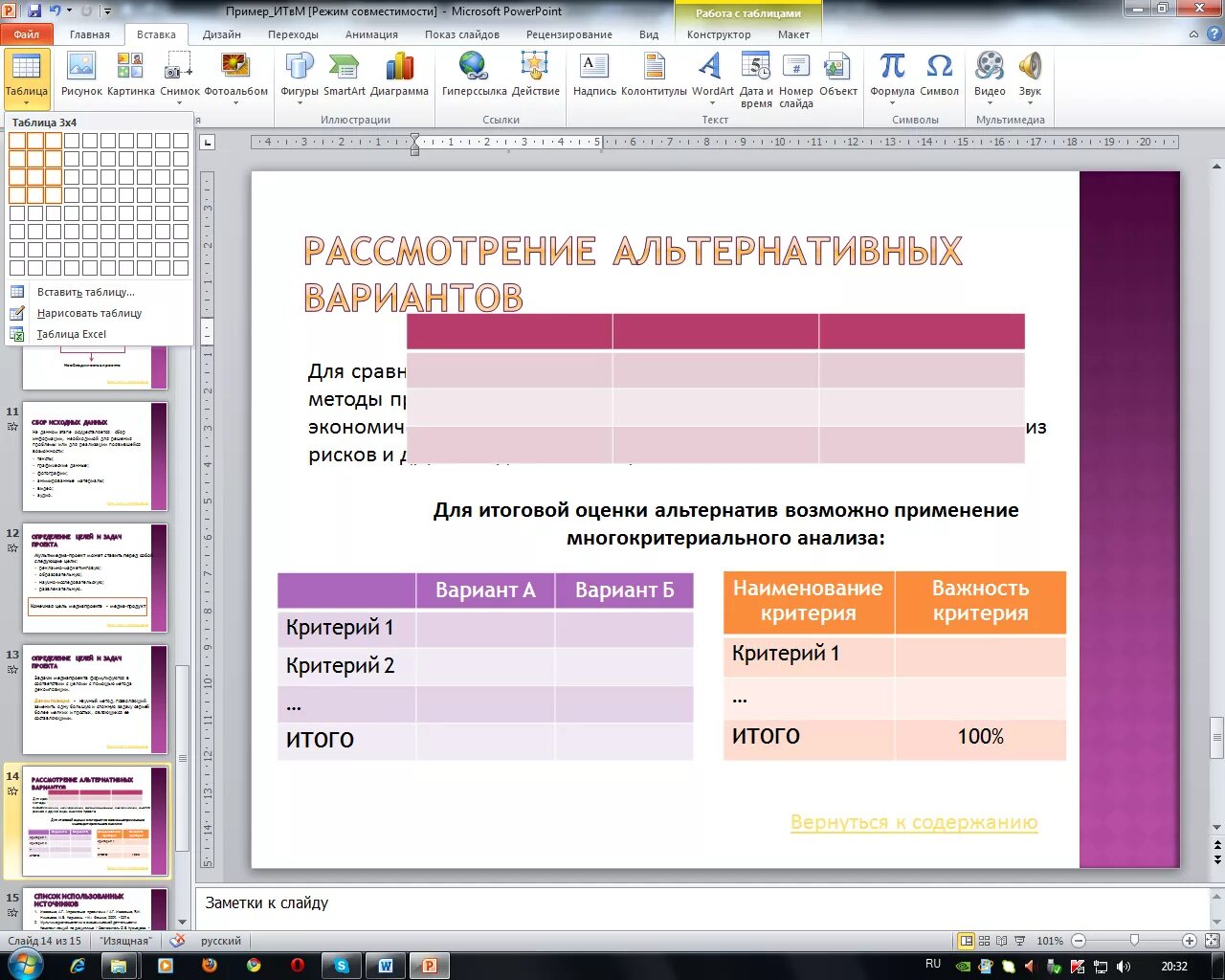This screenshot has height=980, width=1225.
Task: Switch to the Дизайн tab
Action: point(222,34)
